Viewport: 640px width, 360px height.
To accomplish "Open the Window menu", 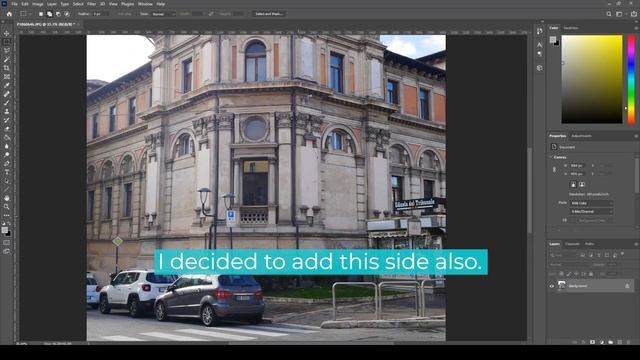I will 145,4.
